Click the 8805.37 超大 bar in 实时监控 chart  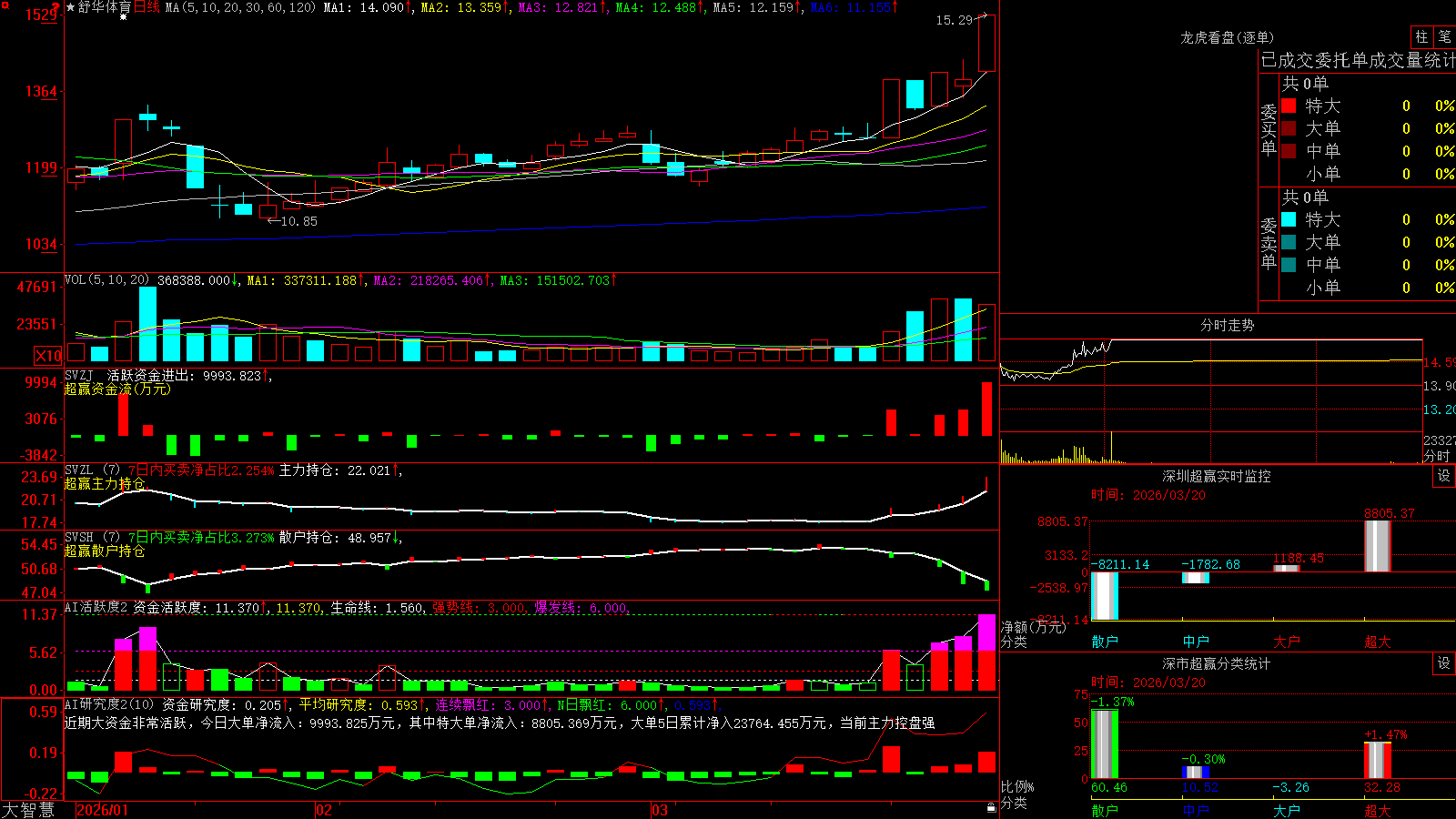(x=1378, y=546)
